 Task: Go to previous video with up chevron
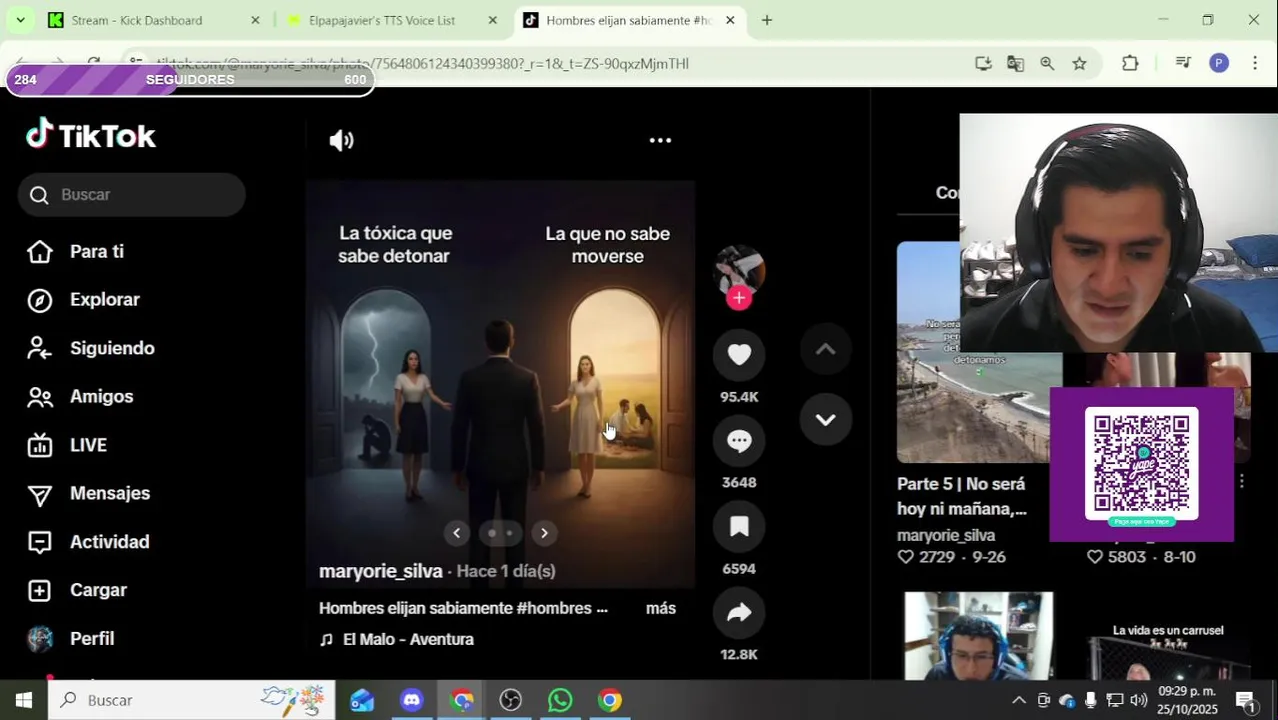coord(825,349)
